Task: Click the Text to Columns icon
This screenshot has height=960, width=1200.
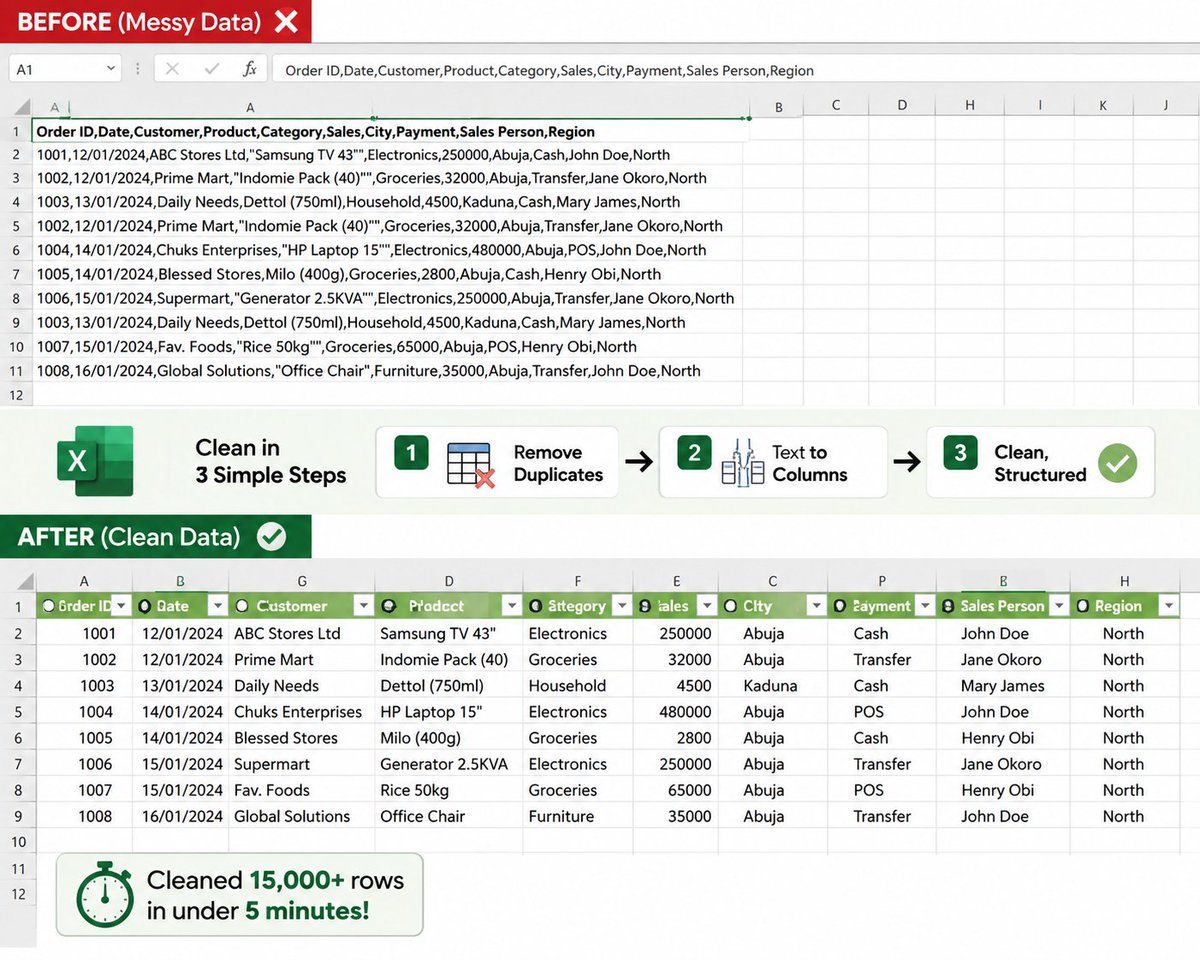Action: [742, 462]
